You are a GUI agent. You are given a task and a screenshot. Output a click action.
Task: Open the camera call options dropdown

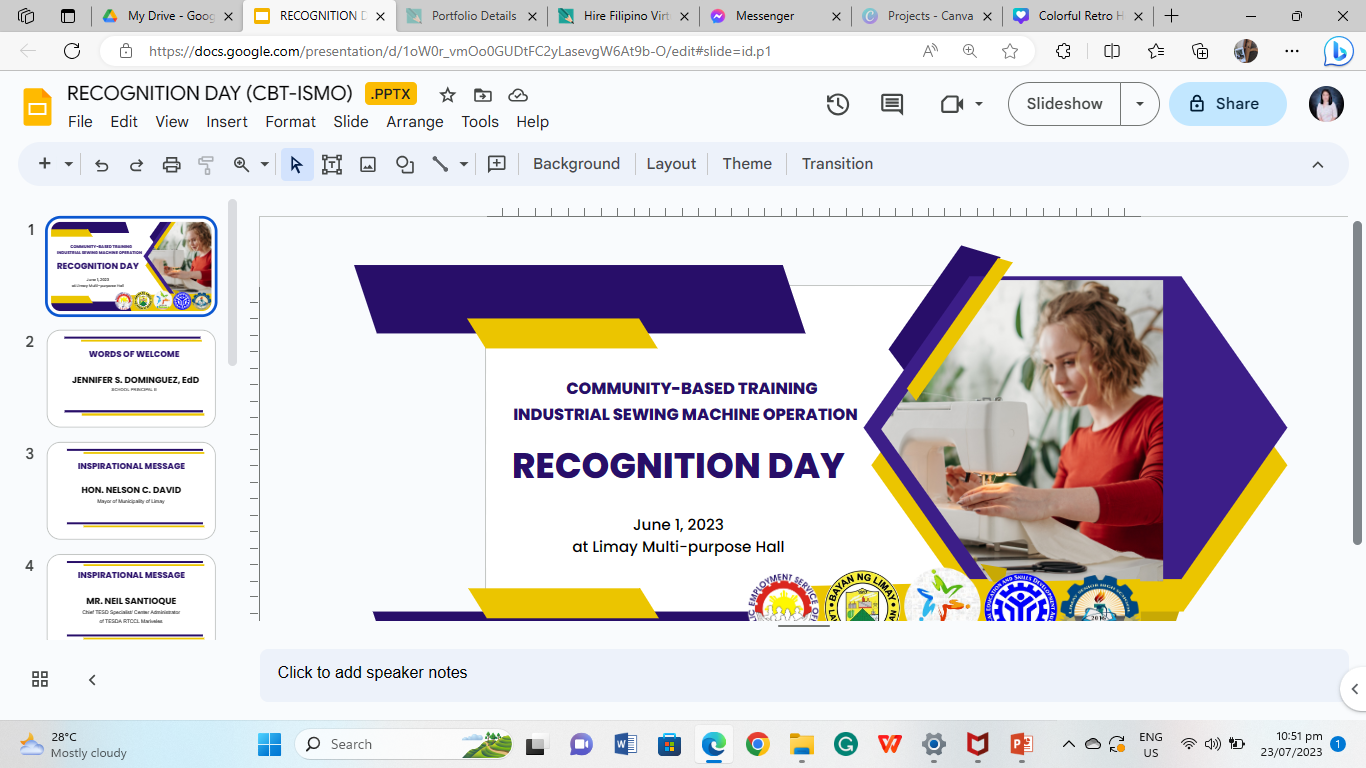(978, 104)
